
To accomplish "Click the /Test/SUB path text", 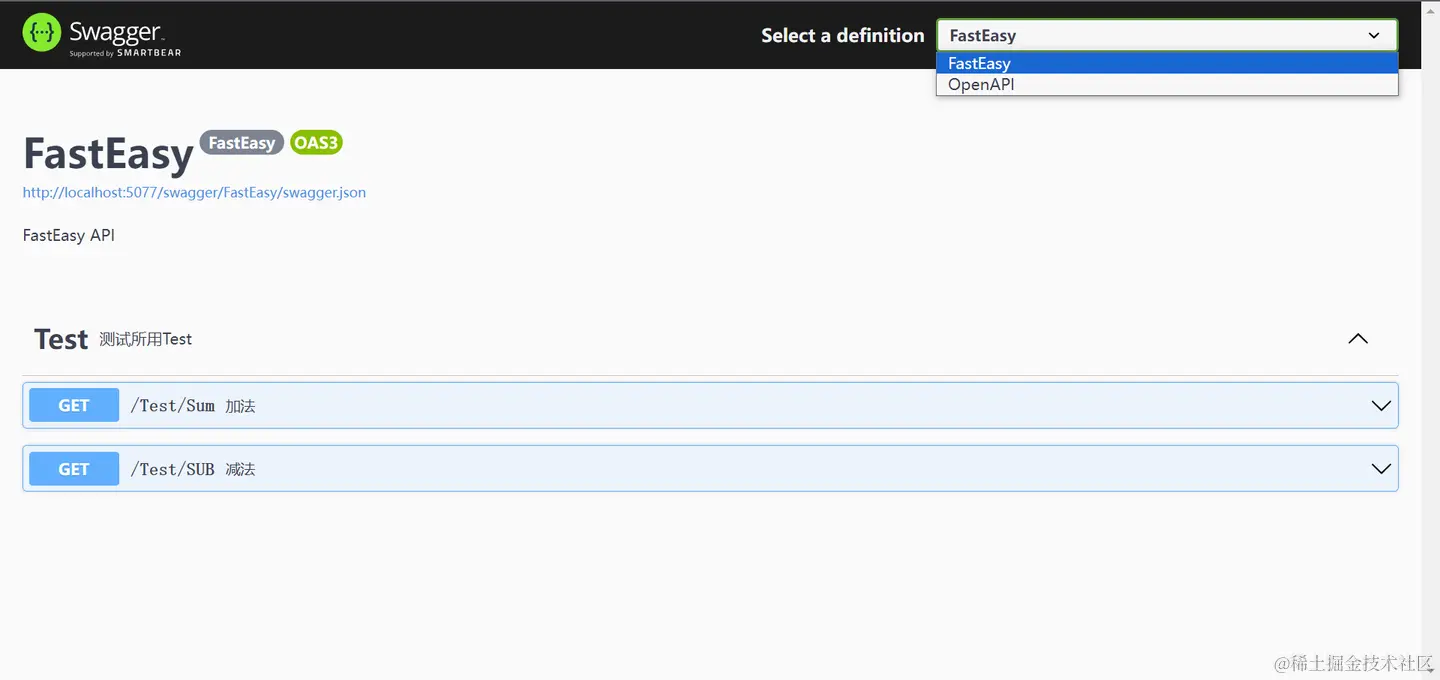I will 172,469.
